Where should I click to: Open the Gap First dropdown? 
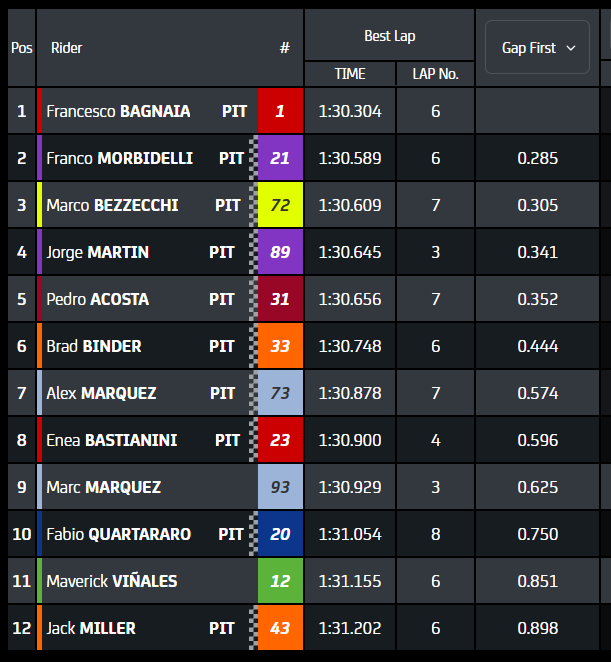click(x=538, y=47)
